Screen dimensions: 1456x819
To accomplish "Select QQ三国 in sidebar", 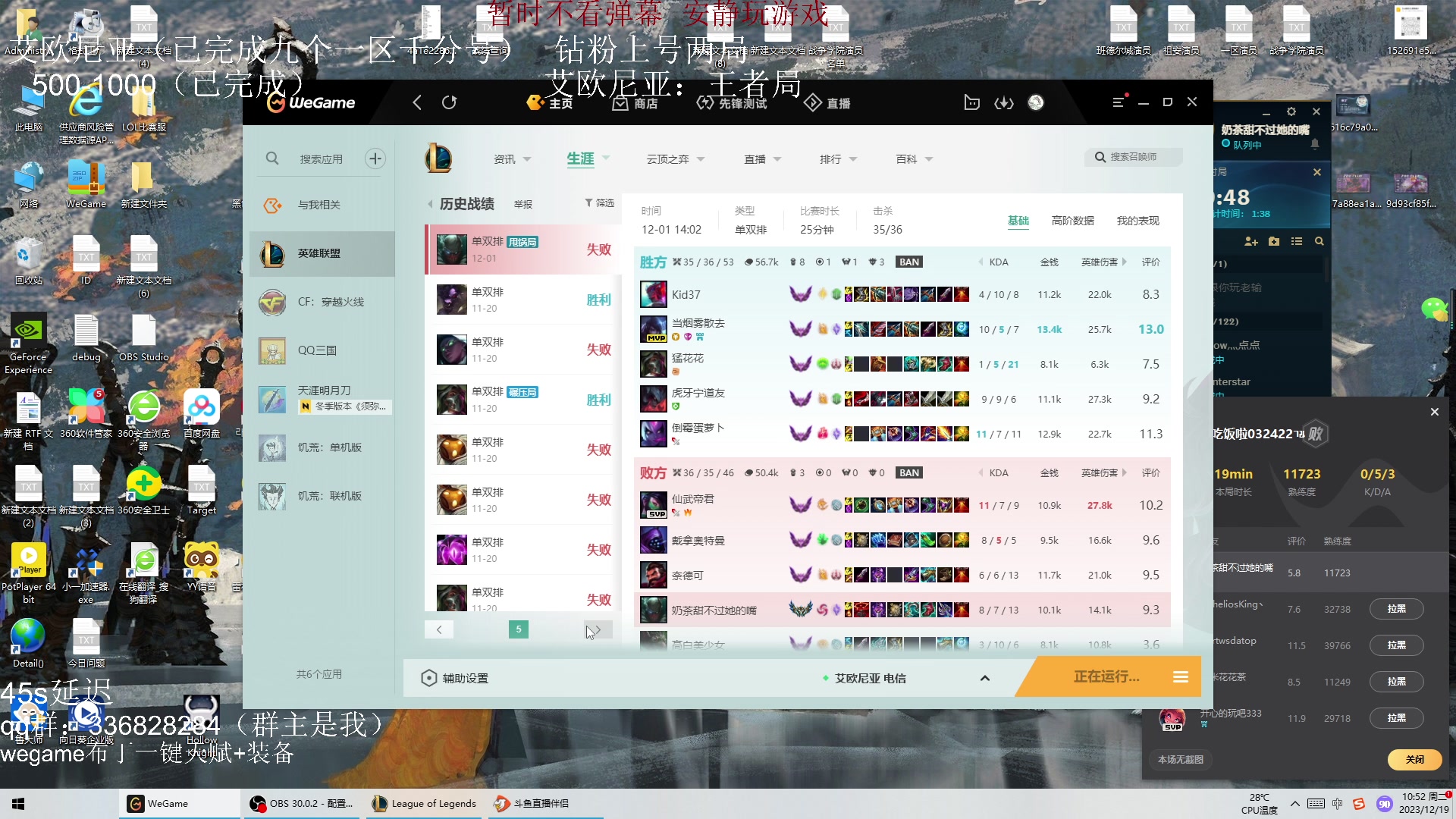I will click(x=322, y=350).
